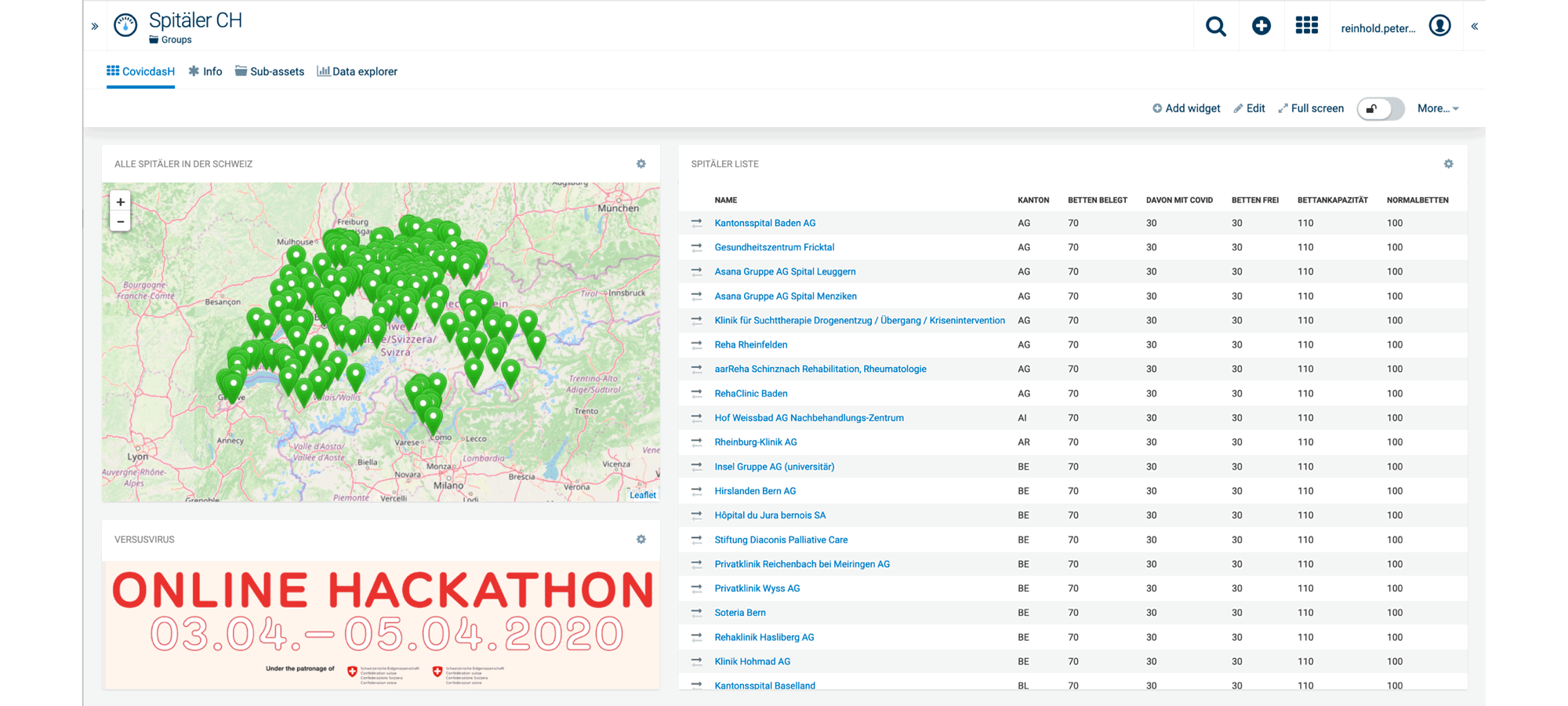Viewport: 1568px width, 706px height.
Task: Open Hirslanden Bern AG link
Action: (x=755, y=491)
